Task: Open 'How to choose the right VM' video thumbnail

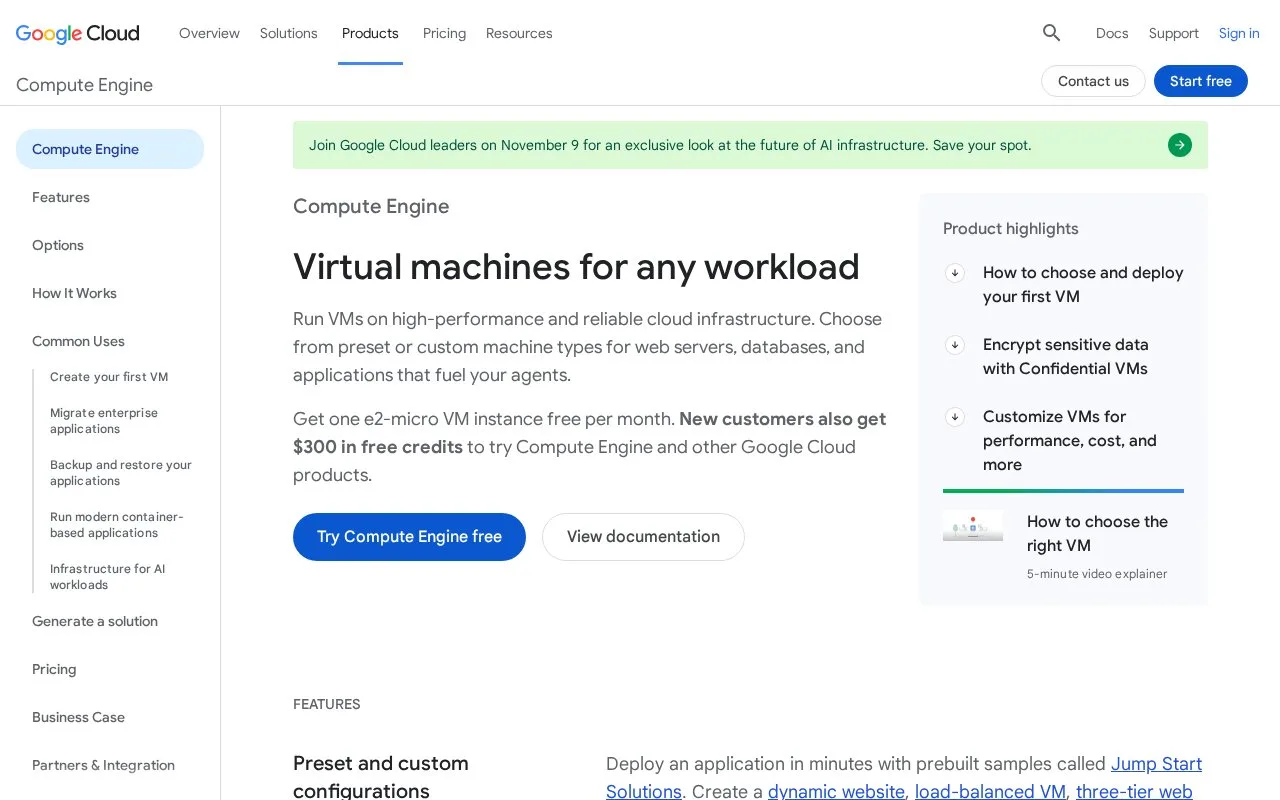Action: tap(973, 526)
